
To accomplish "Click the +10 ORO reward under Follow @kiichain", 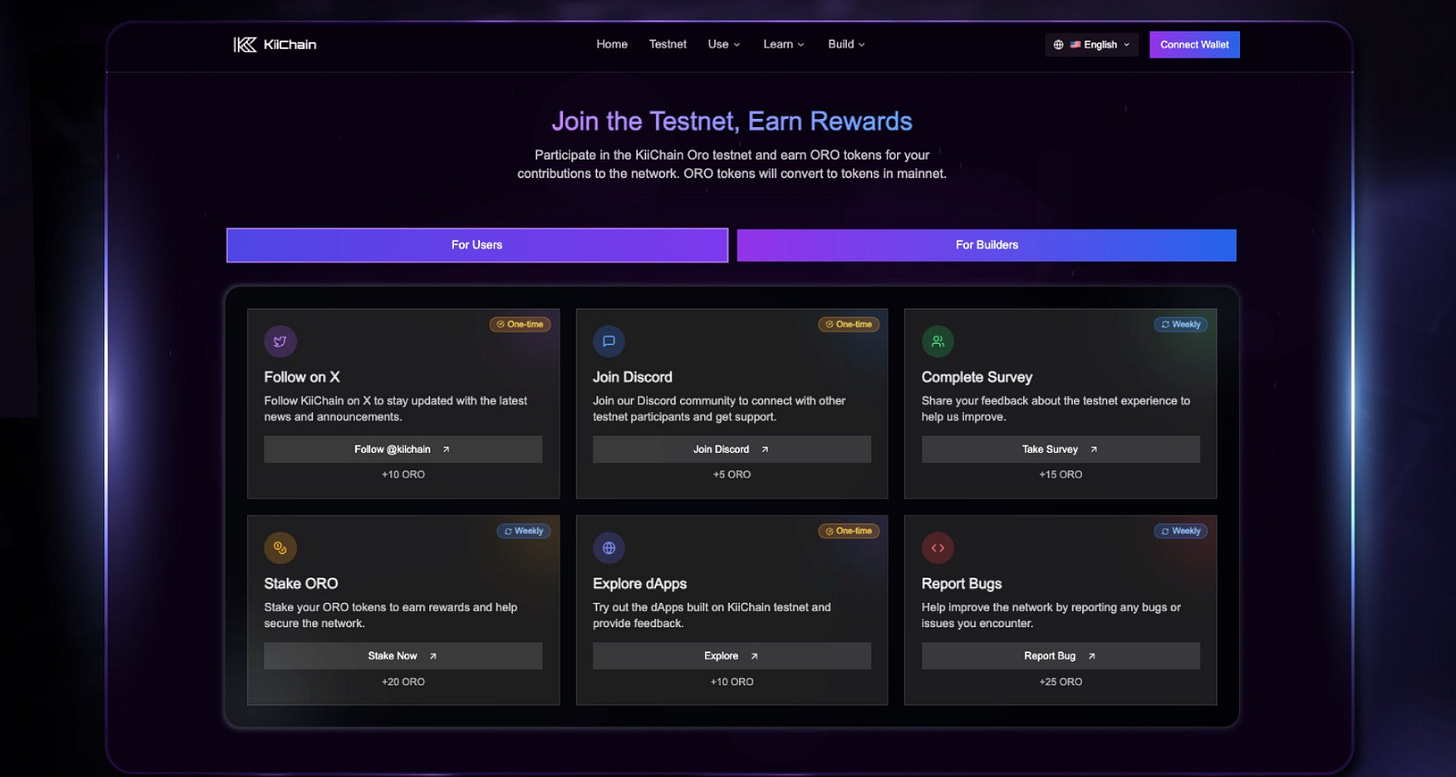I will [403, 475].
